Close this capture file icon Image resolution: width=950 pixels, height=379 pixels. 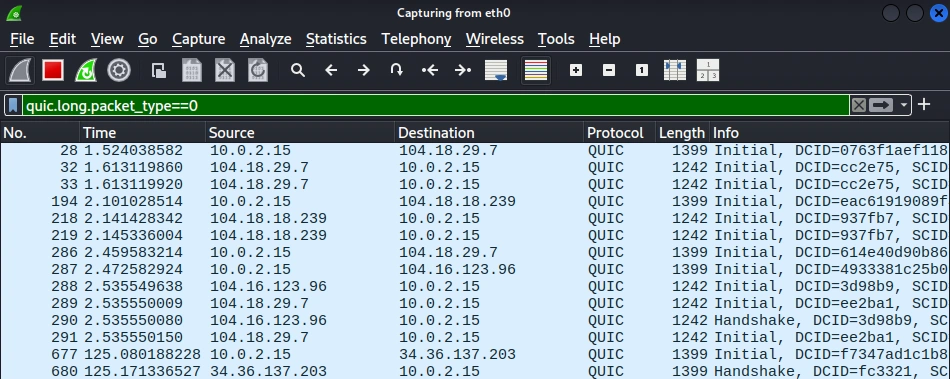point(225,71)
